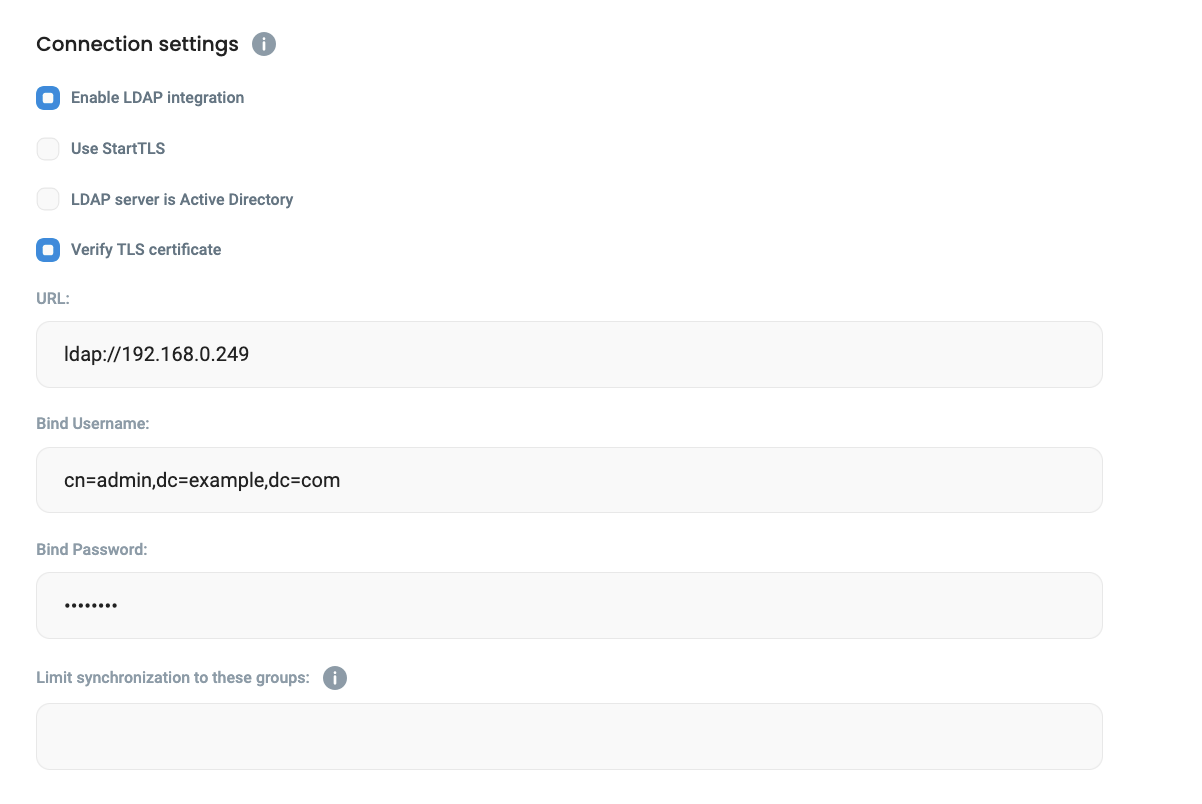This screenshot has height=804, width=1202.
Task: Focus the URL field containing ldap://192.168.0.249
Action: pos(568,354)
